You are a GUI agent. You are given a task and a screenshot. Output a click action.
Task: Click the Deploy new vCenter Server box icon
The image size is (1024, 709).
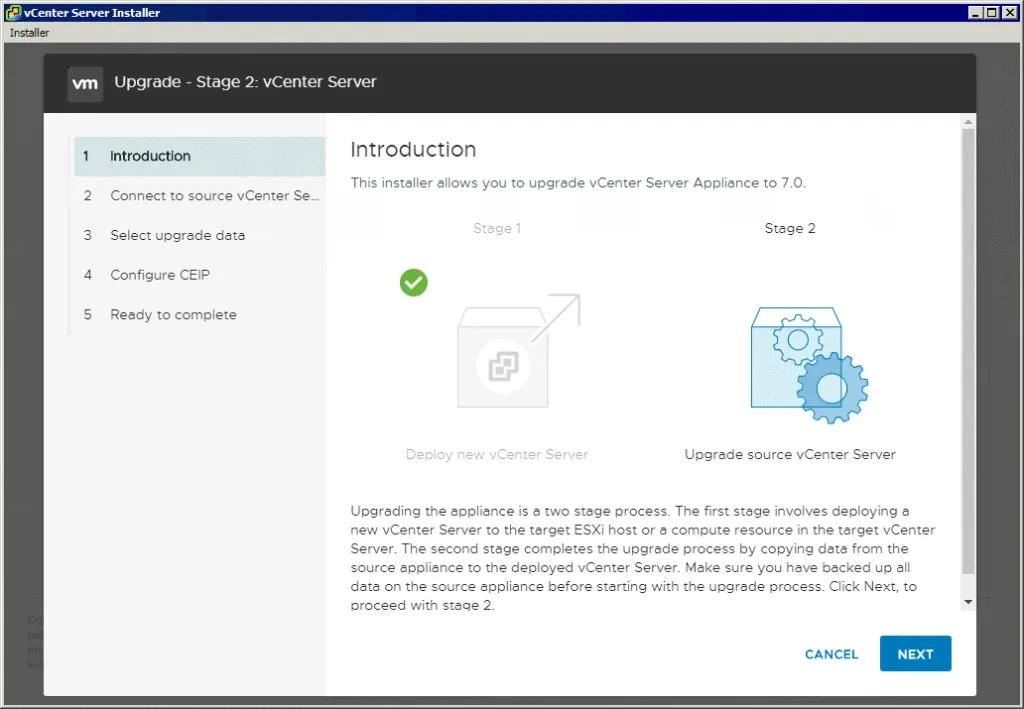(x=503, y=366)
